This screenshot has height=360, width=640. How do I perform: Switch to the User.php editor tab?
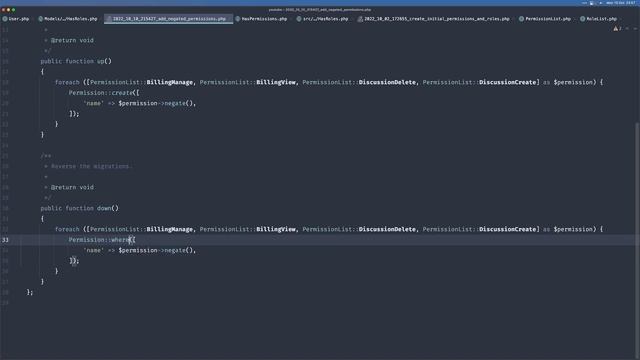point(16,19)
